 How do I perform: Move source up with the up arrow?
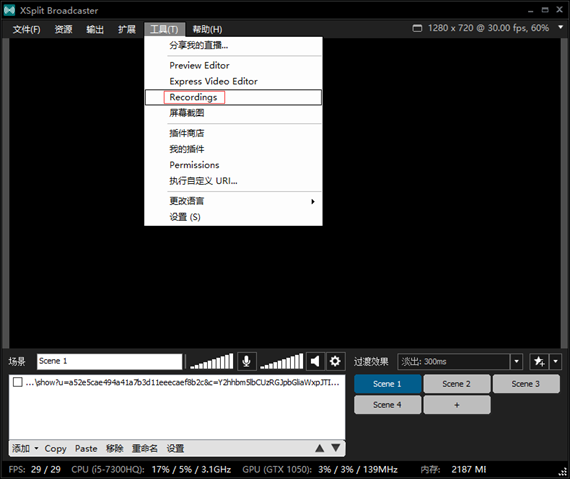tap(320, 448)
